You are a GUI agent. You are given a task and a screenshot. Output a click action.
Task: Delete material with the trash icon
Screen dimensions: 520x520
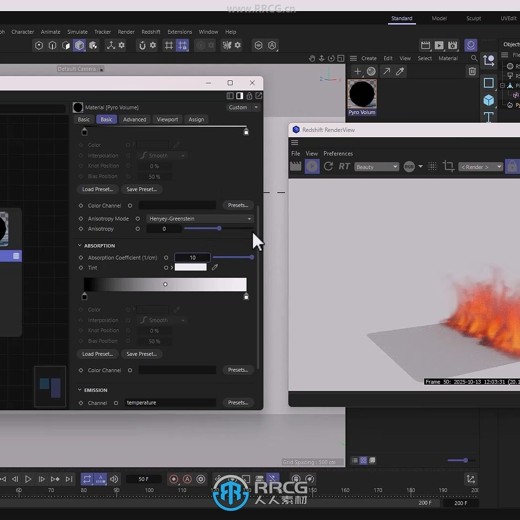point(472,71)
